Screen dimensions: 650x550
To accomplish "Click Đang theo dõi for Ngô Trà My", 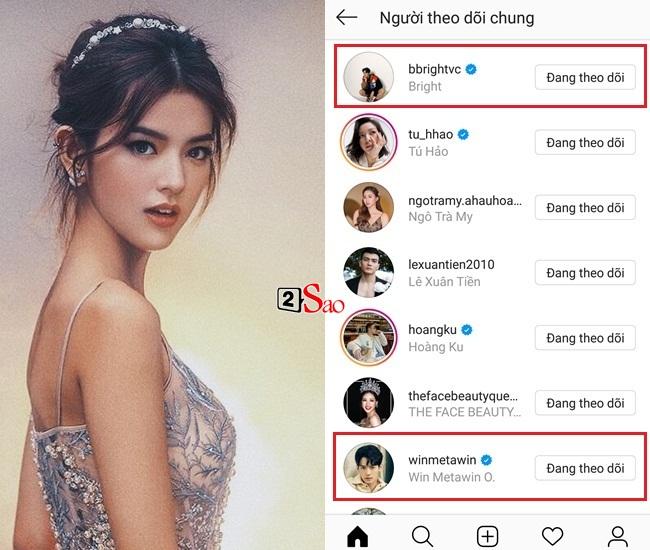I will [585, 207].
